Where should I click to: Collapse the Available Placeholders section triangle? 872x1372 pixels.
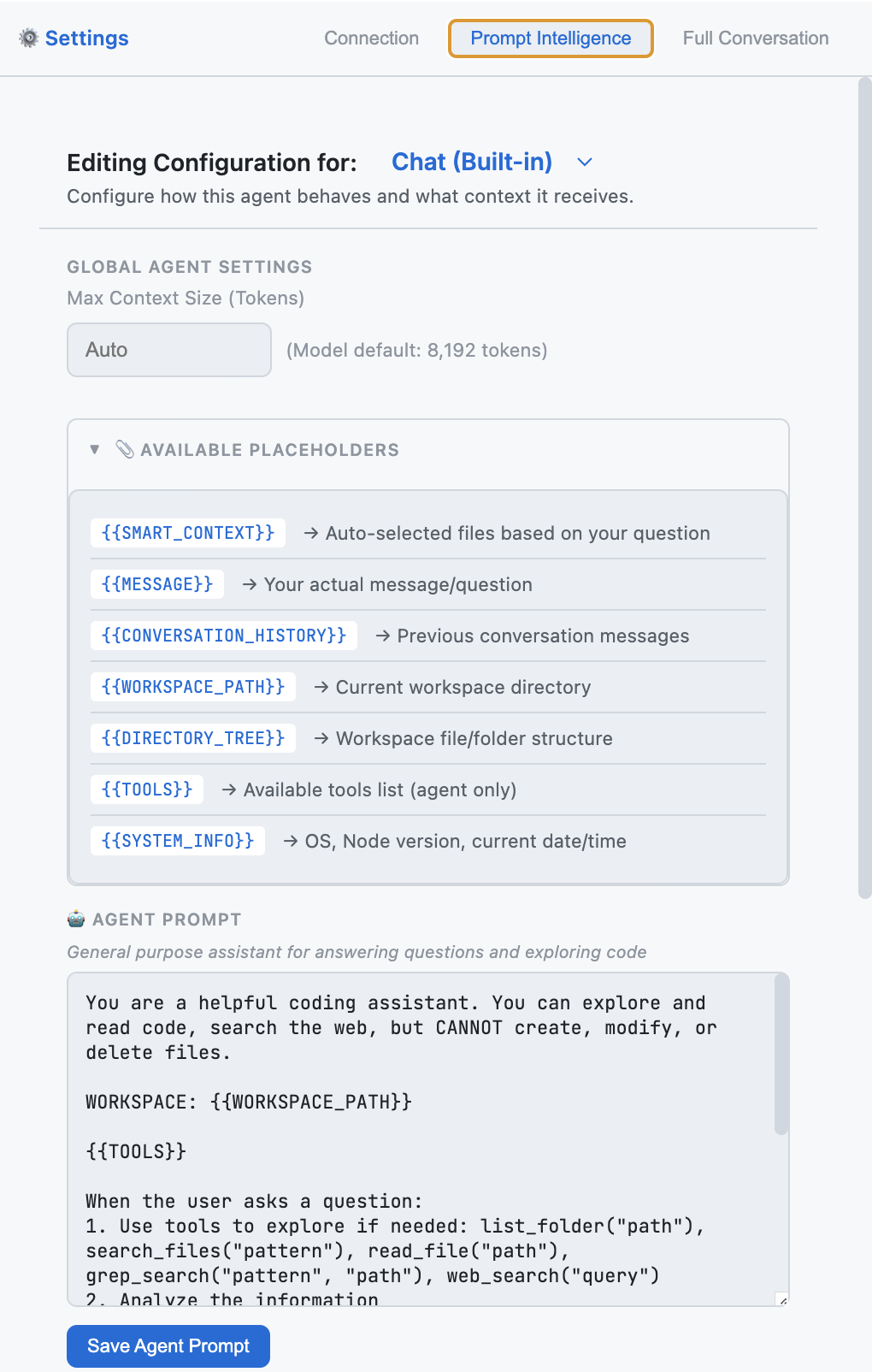[95, 449]
